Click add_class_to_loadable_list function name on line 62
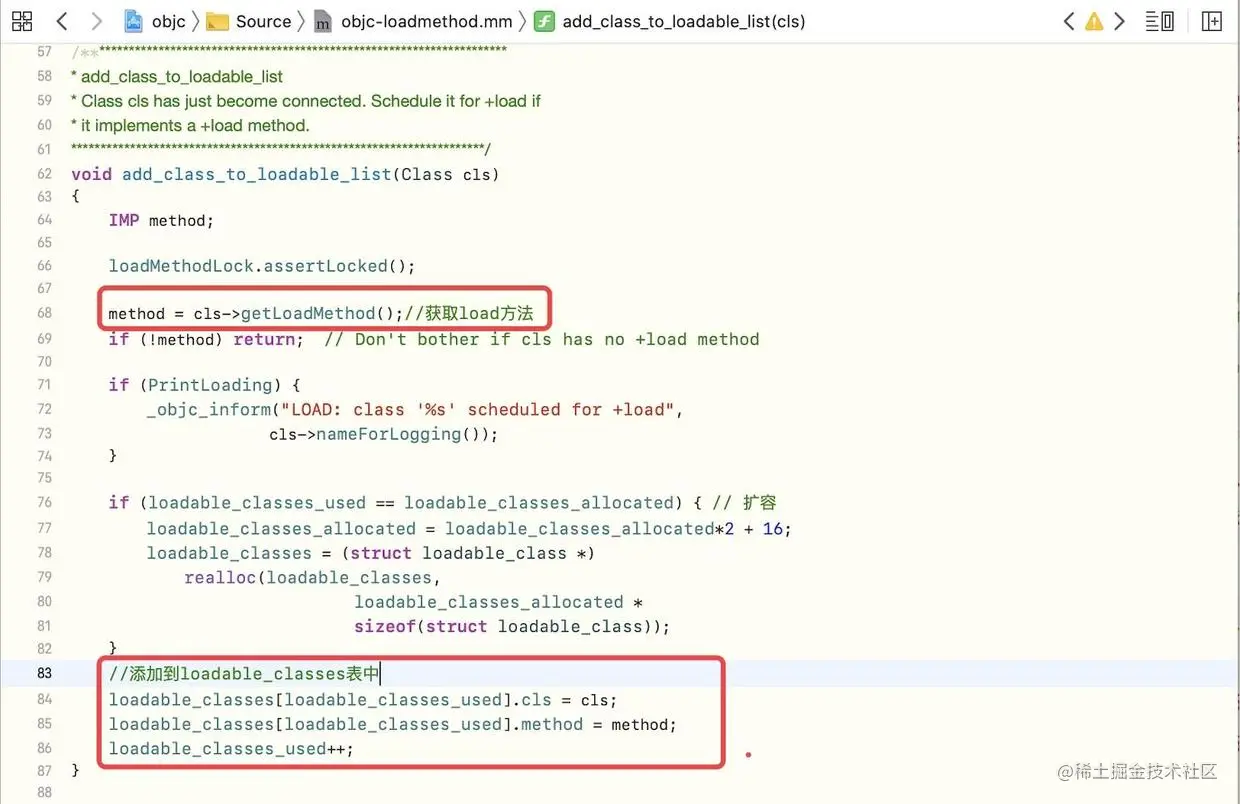 pos(256,174)
